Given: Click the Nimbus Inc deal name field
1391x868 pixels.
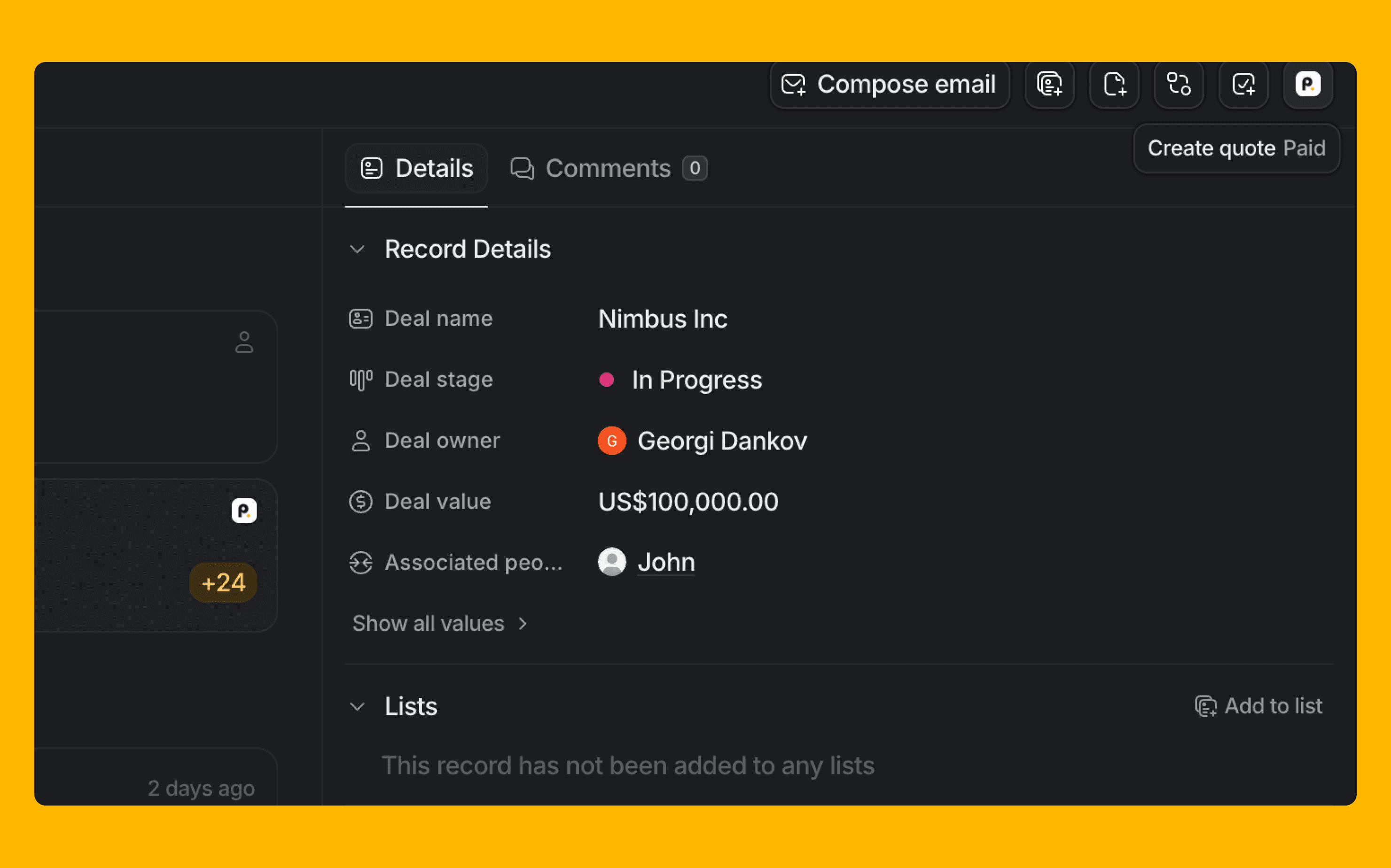Looking at the screenshot, I should (x=662, y=319).
